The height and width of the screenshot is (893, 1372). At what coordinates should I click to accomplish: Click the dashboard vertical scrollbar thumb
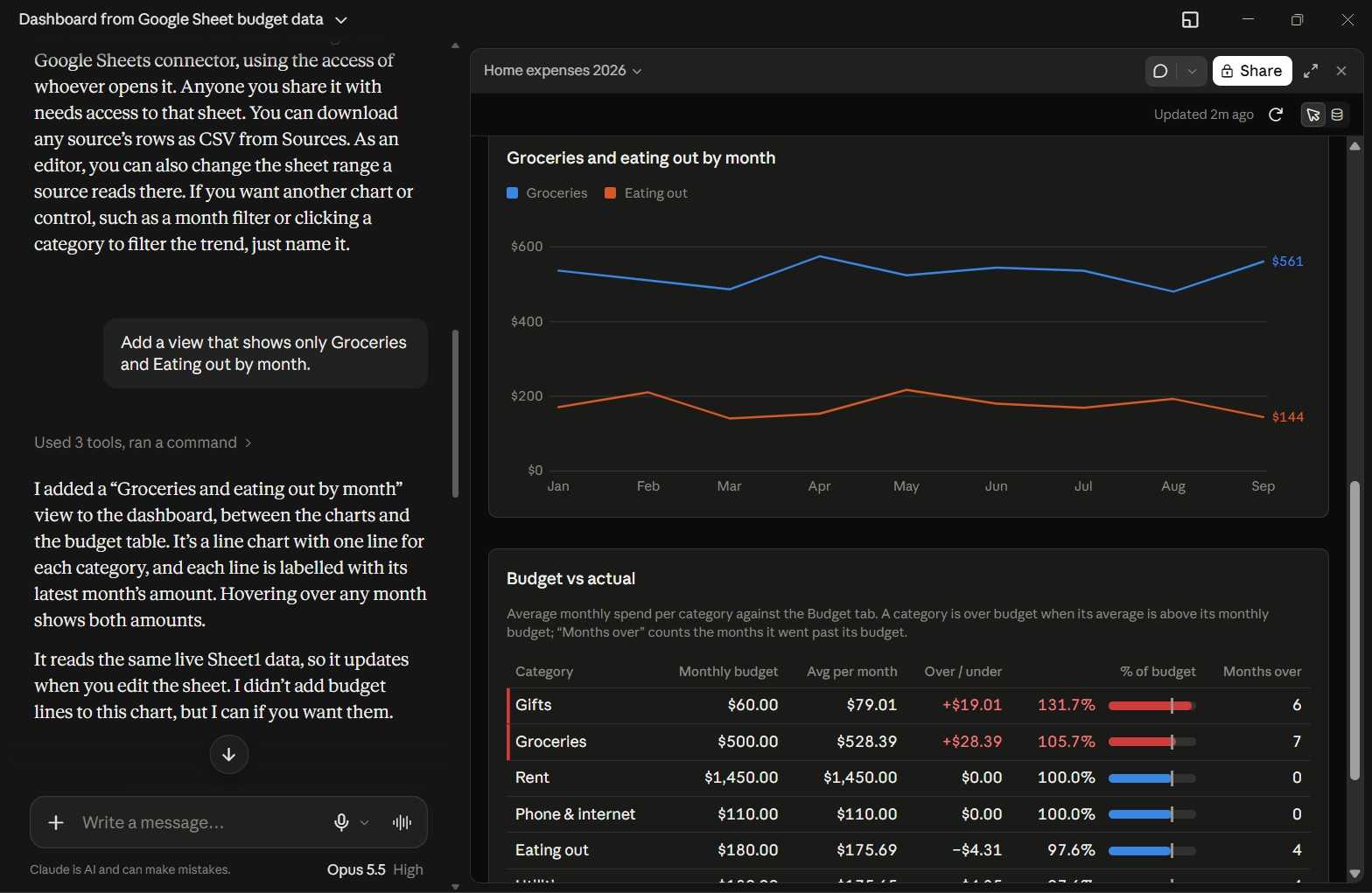[x=1354, y=630]
